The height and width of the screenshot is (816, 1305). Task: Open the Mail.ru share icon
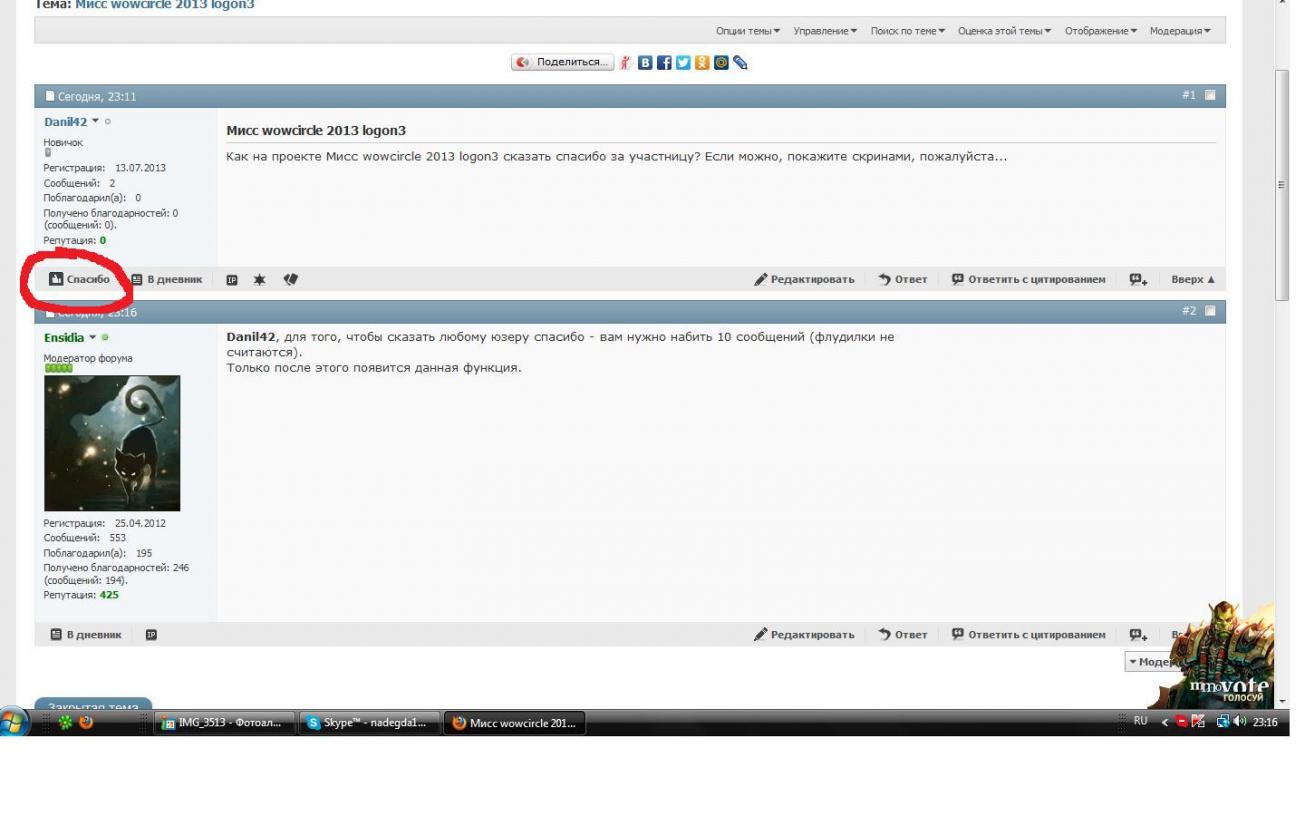(x=721, y=63)
